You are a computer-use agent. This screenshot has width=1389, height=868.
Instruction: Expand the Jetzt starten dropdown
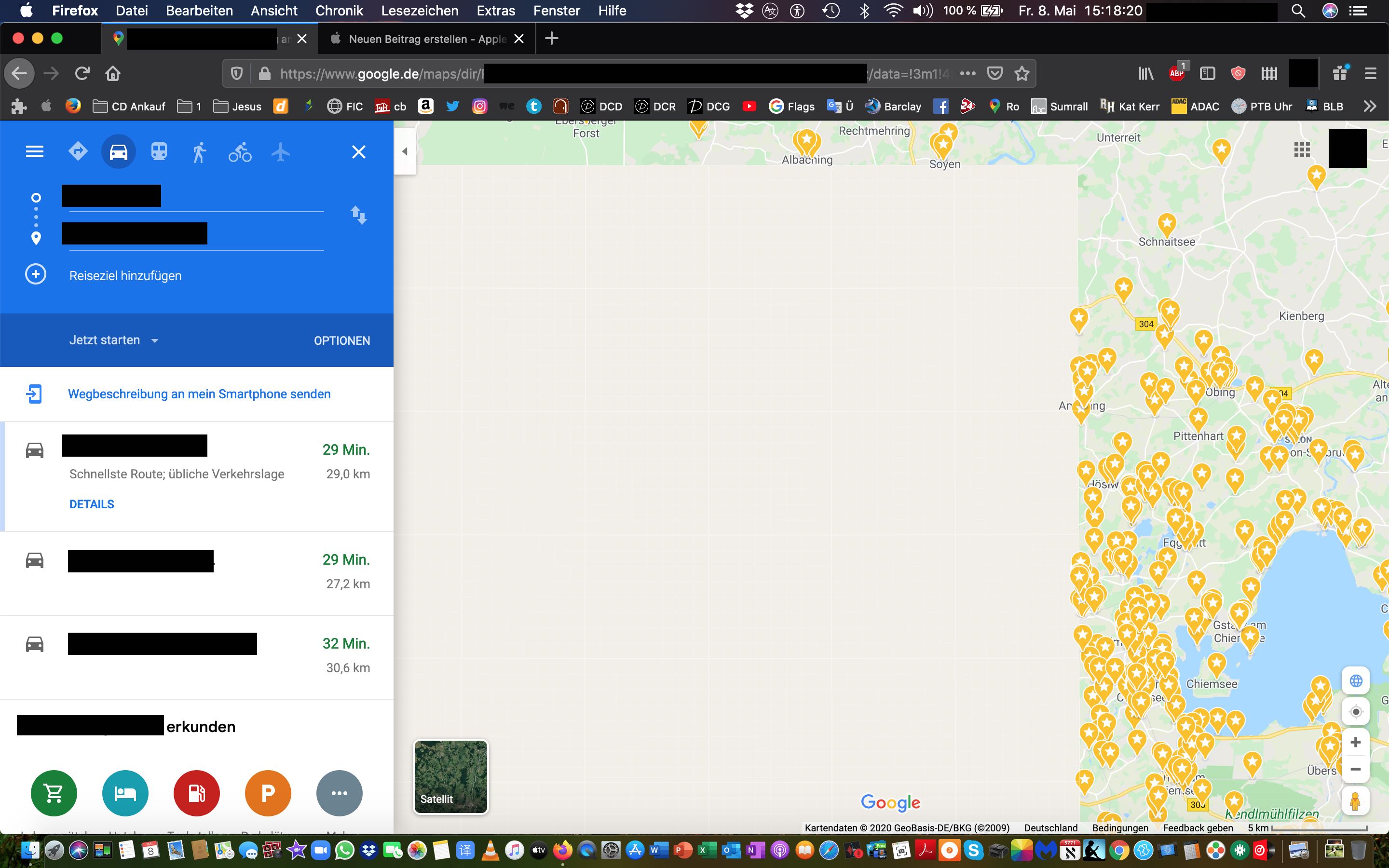click(x=114, y=340)
